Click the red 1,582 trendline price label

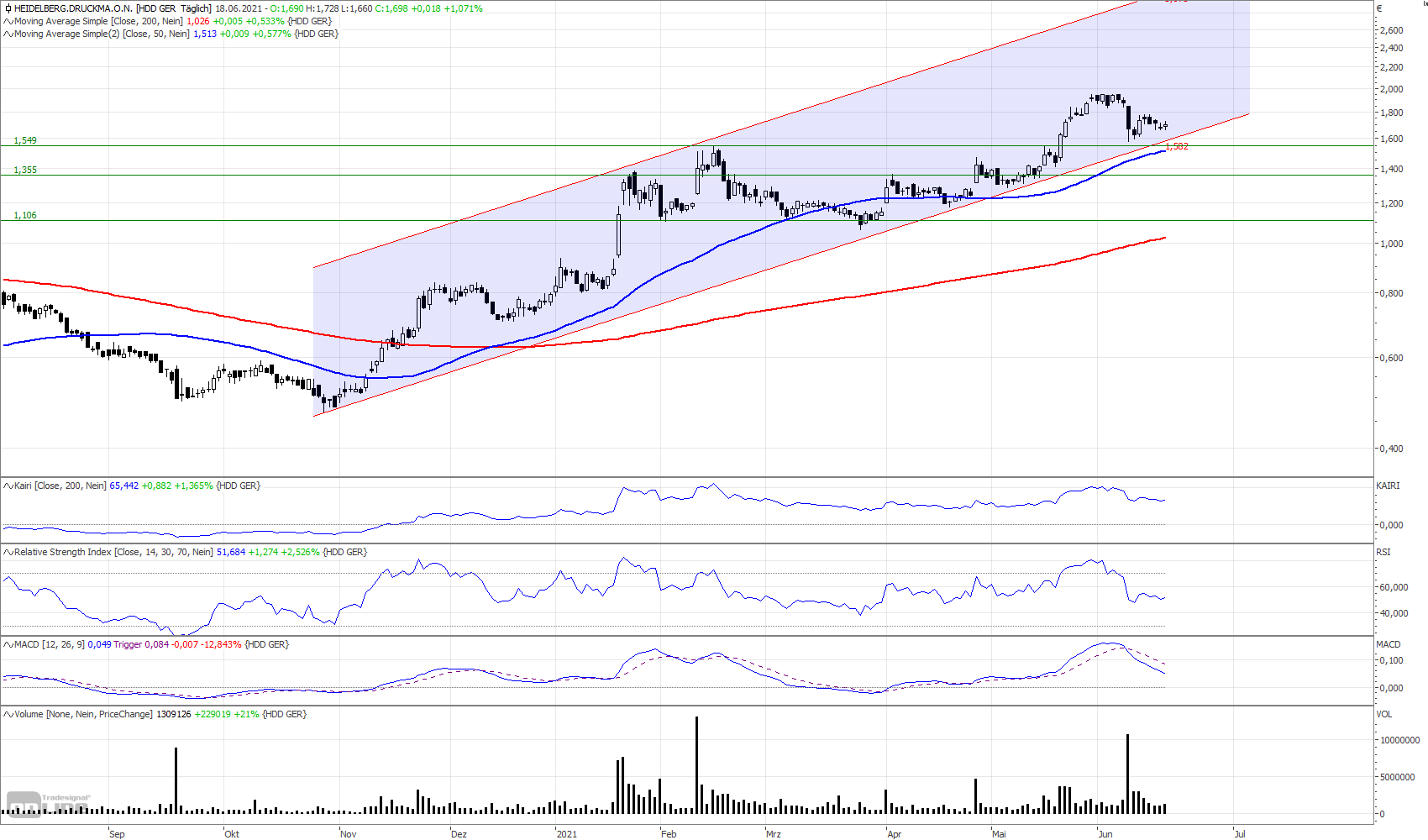[x=1177, y=146]
